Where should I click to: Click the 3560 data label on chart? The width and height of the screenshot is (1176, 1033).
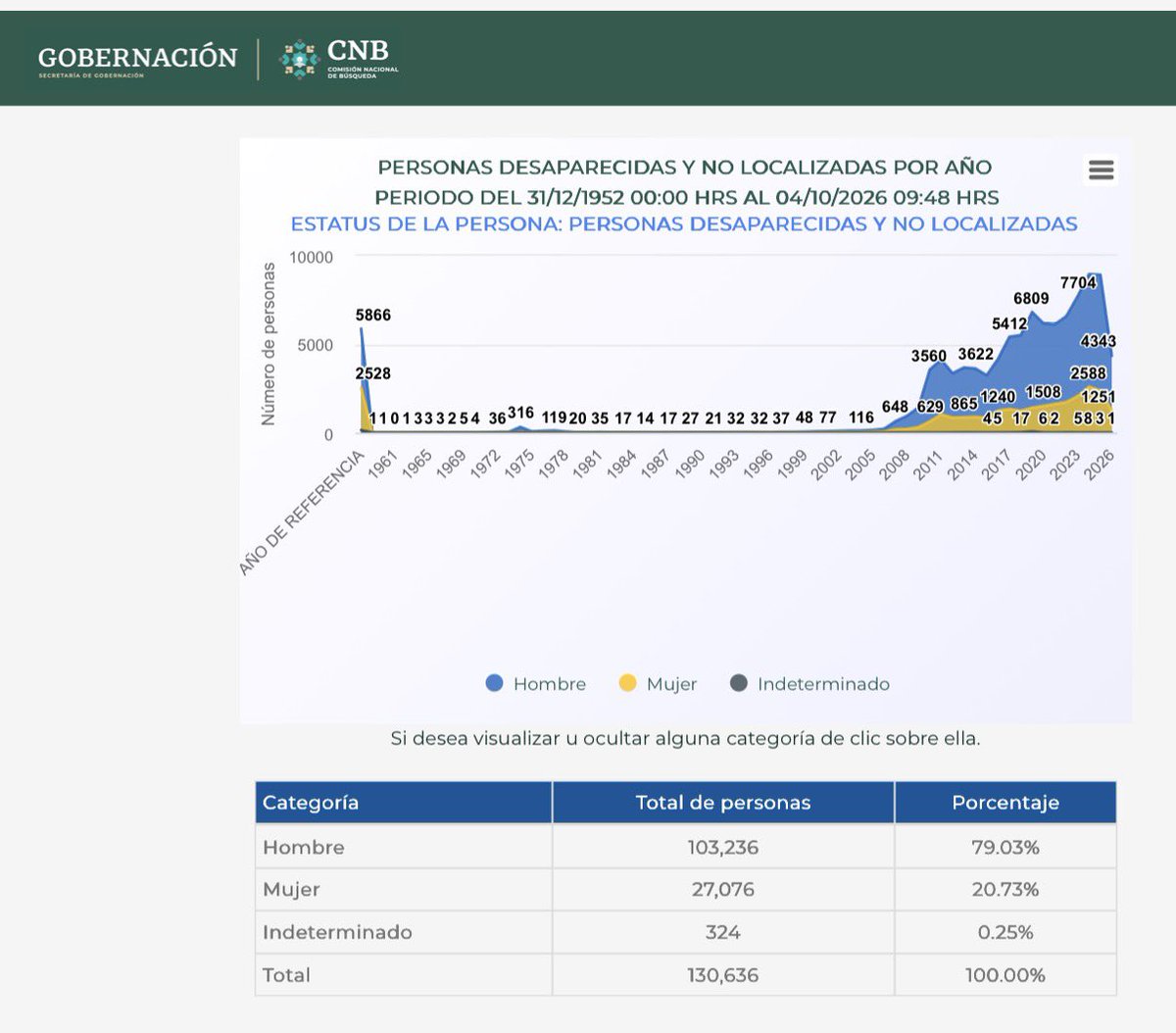pyautogui.click(x=929, y=357)
